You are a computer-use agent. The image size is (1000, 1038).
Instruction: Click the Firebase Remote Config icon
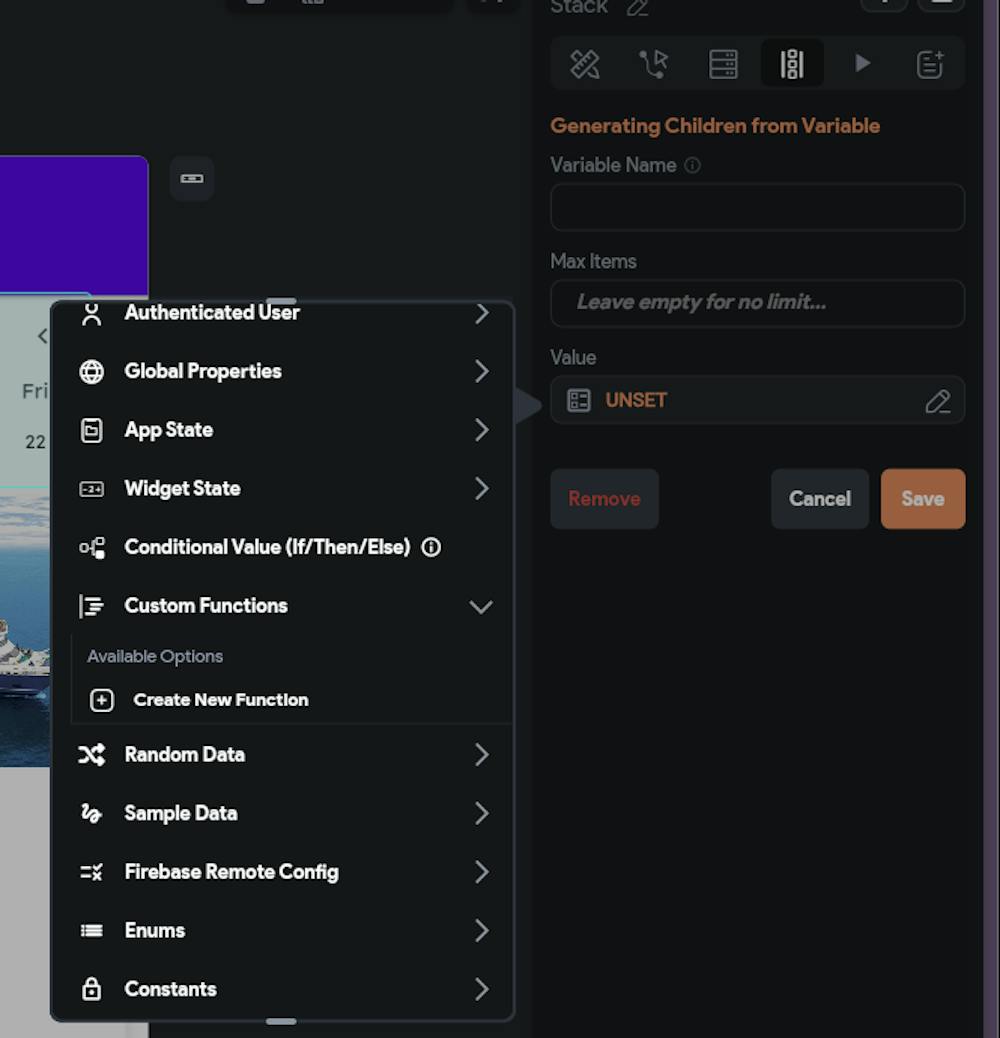pyautogui.click(x=91, y=872)
